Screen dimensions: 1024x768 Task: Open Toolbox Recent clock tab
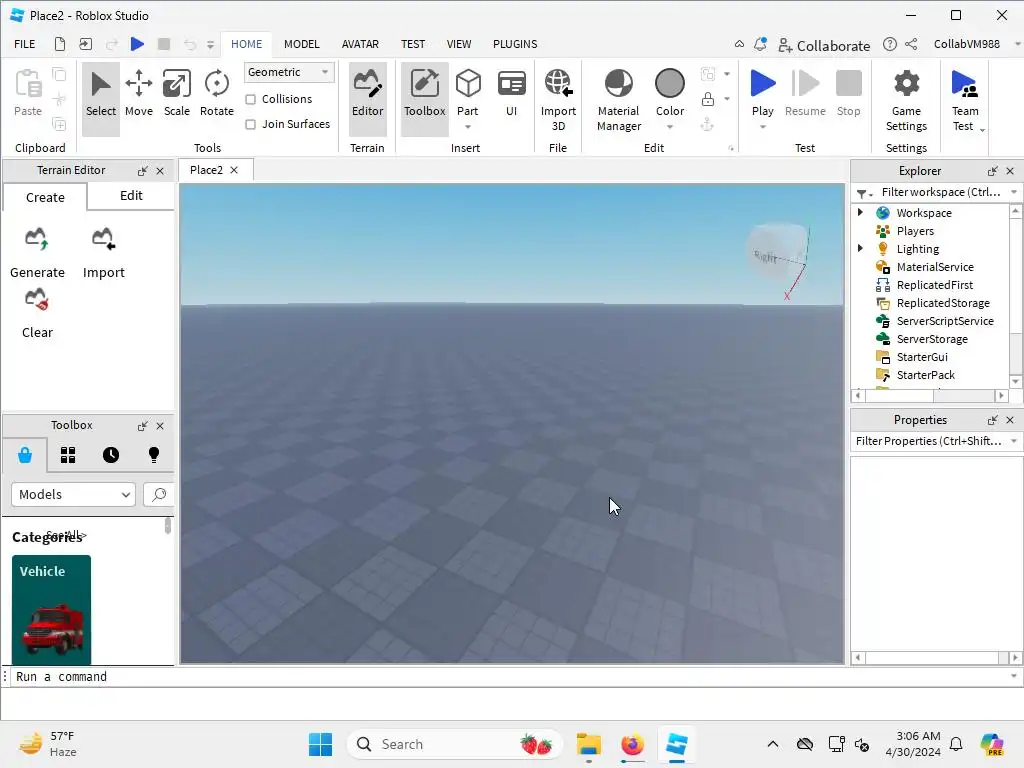[111, 455]
